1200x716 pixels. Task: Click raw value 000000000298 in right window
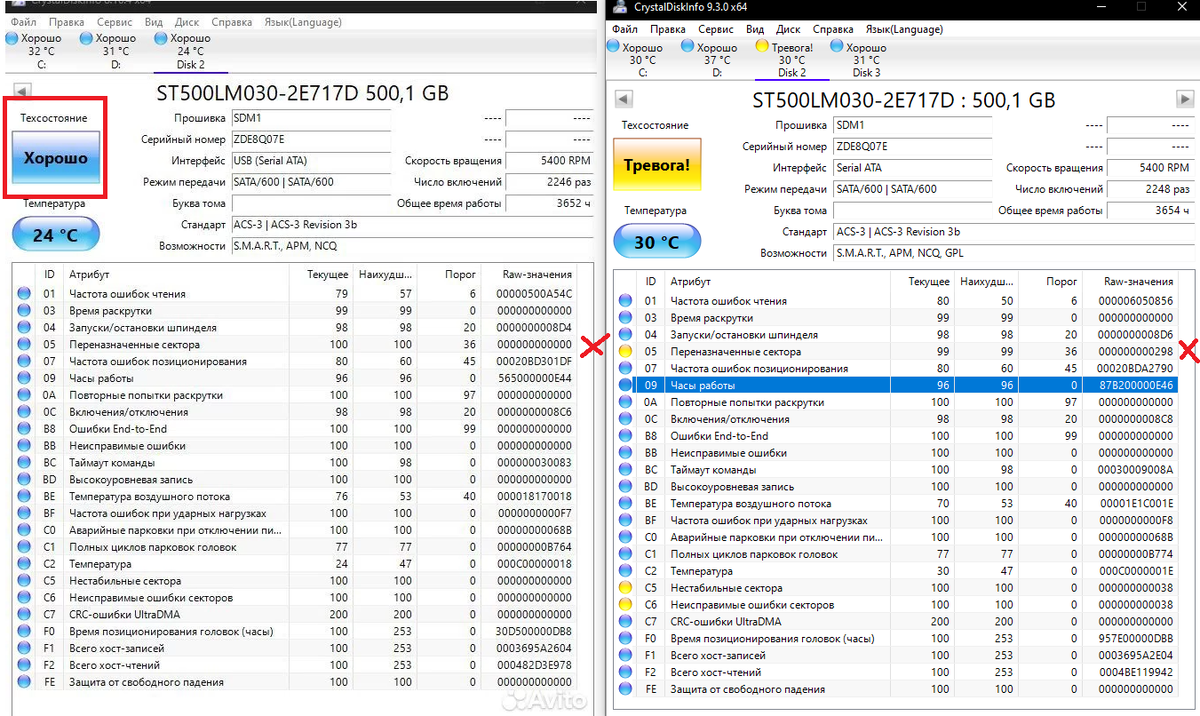(1135, 351)
